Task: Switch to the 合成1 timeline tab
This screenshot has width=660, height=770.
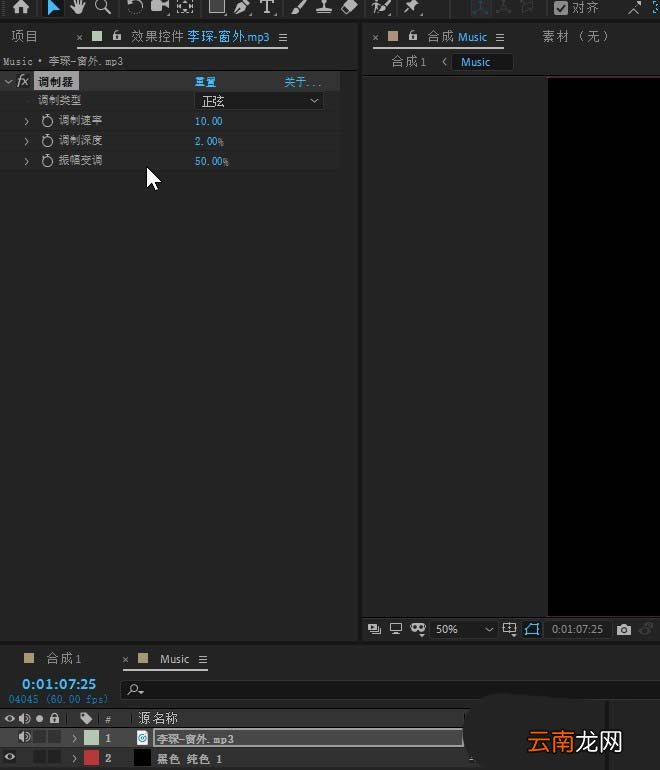Action: (63, 659)
